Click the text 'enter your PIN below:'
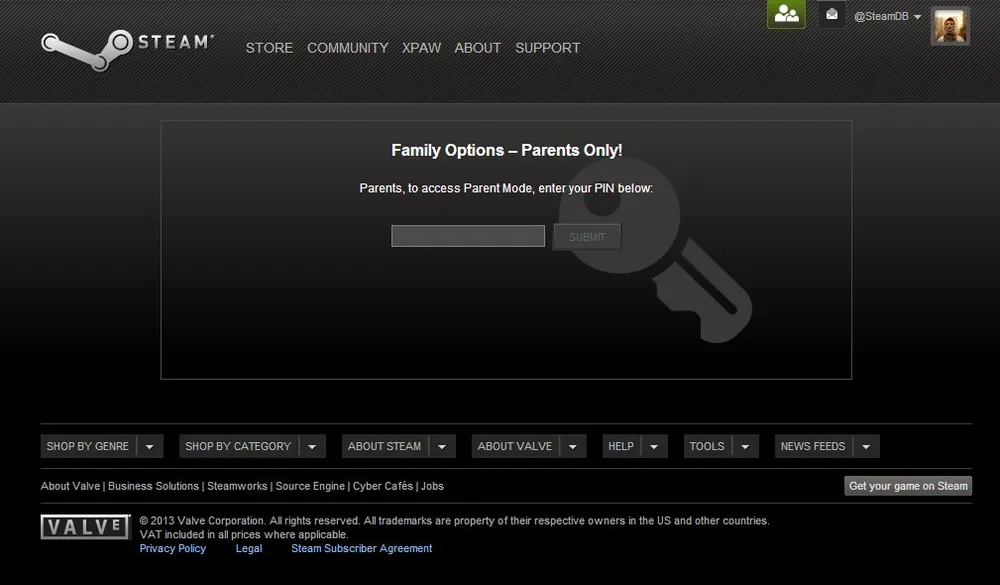1000x585 pixels. pos(596,188)
